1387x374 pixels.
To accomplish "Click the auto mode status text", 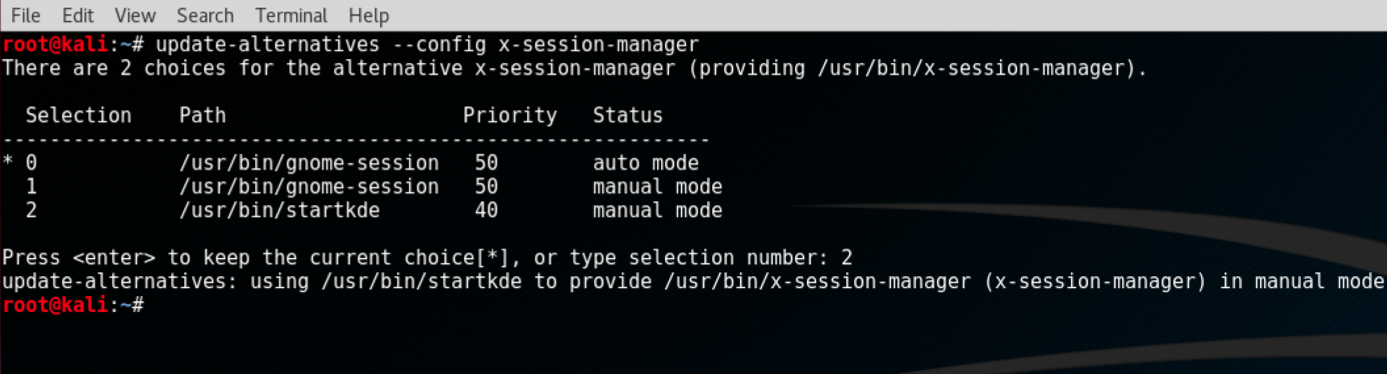I will (x=646, y=162).
